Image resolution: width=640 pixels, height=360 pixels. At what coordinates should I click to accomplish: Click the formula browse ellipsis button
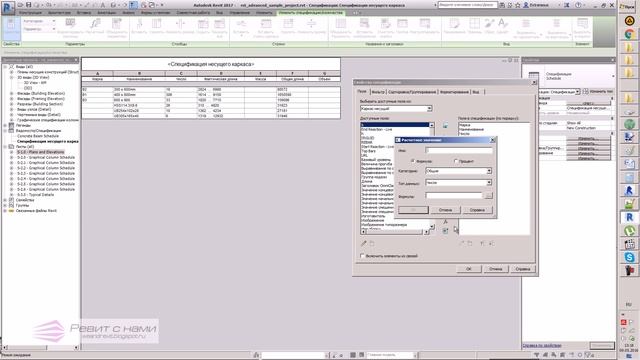tap(489, 196)
